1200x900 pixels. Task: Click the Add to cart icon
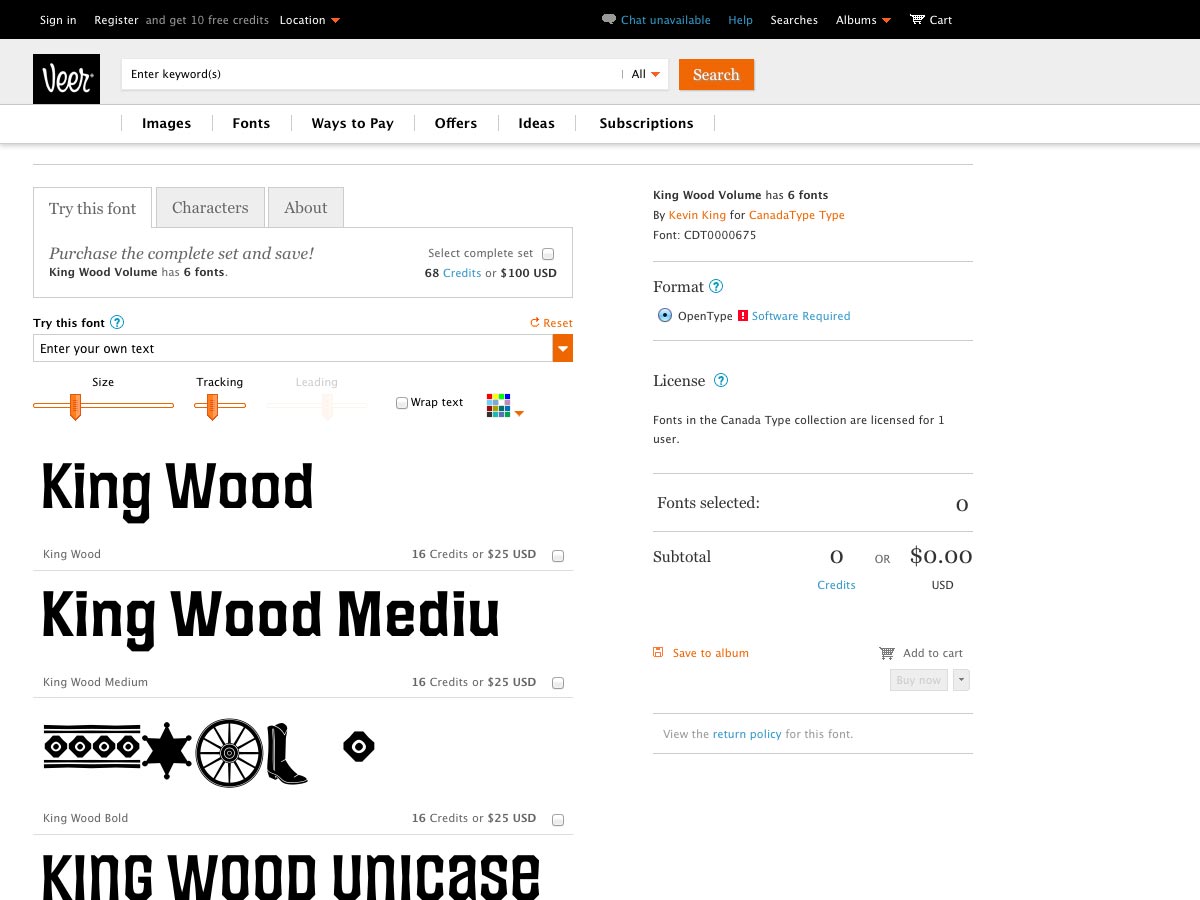886,653
